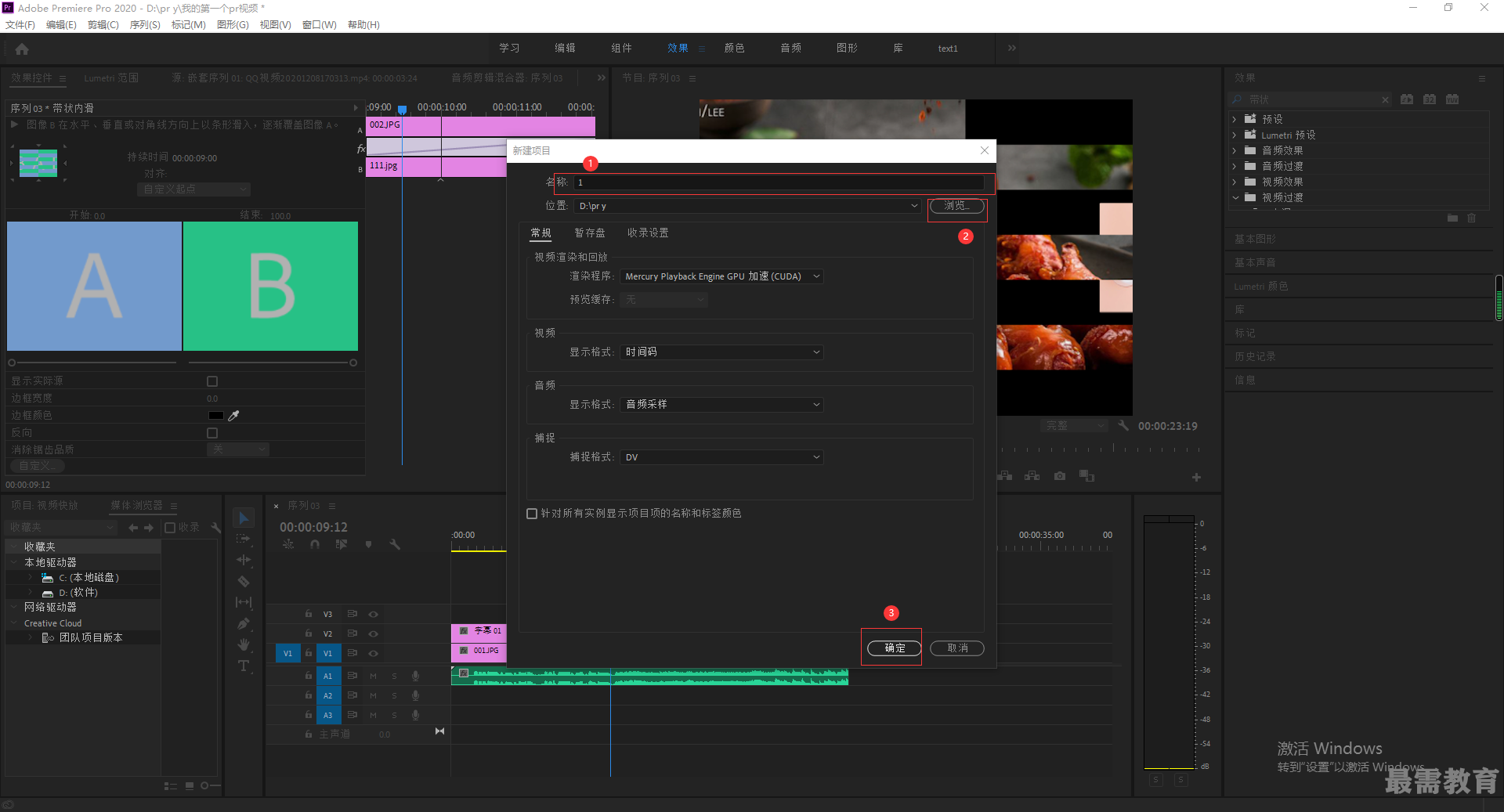Switch to the 暂存盘 tab
Screen dimensions: 1504x812
[590, 233]
